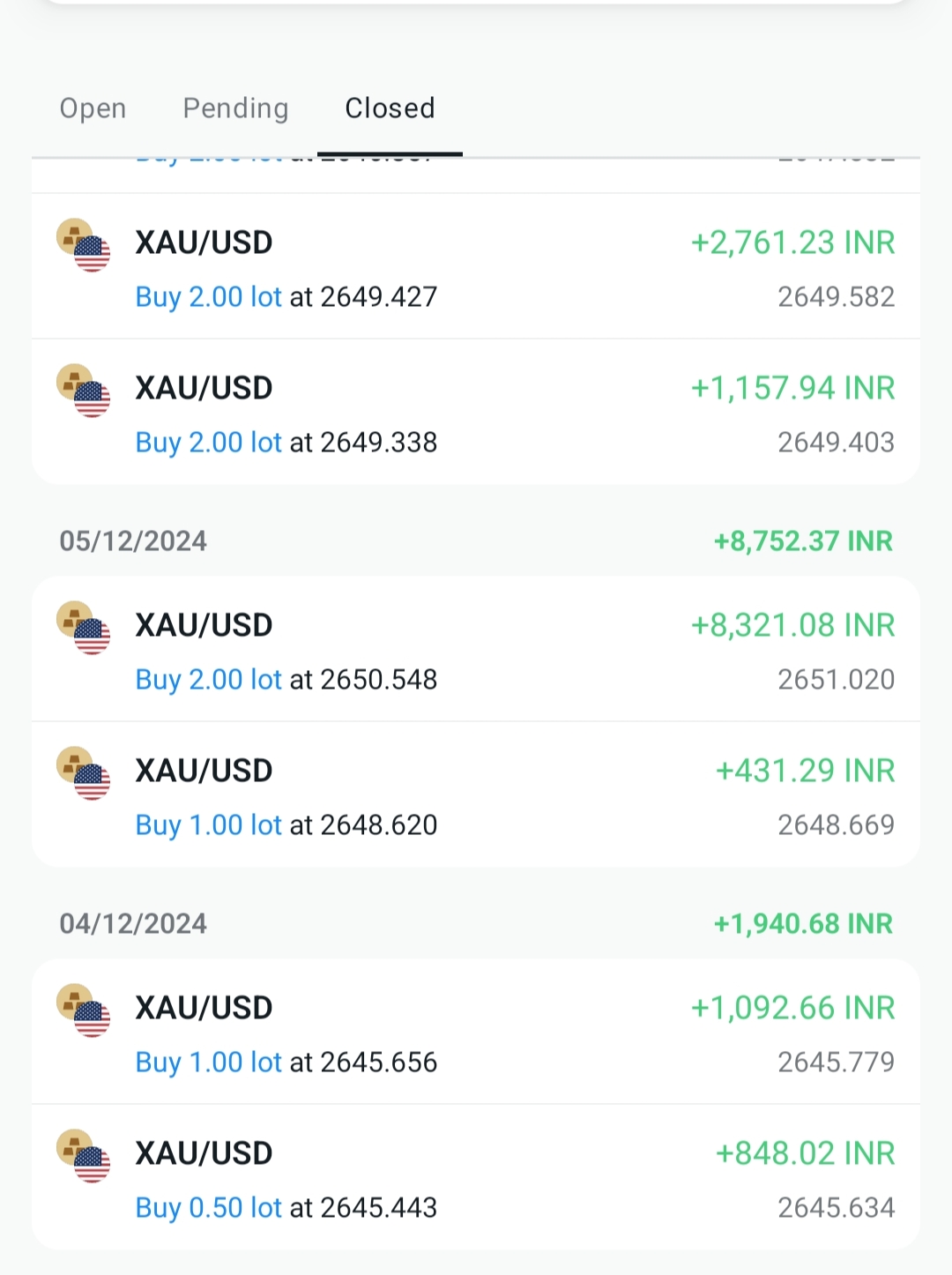Tap the +1,940.68 INR daily total
The height and width of the screenshot is (1275, 952).
click(x=803, y=923)
